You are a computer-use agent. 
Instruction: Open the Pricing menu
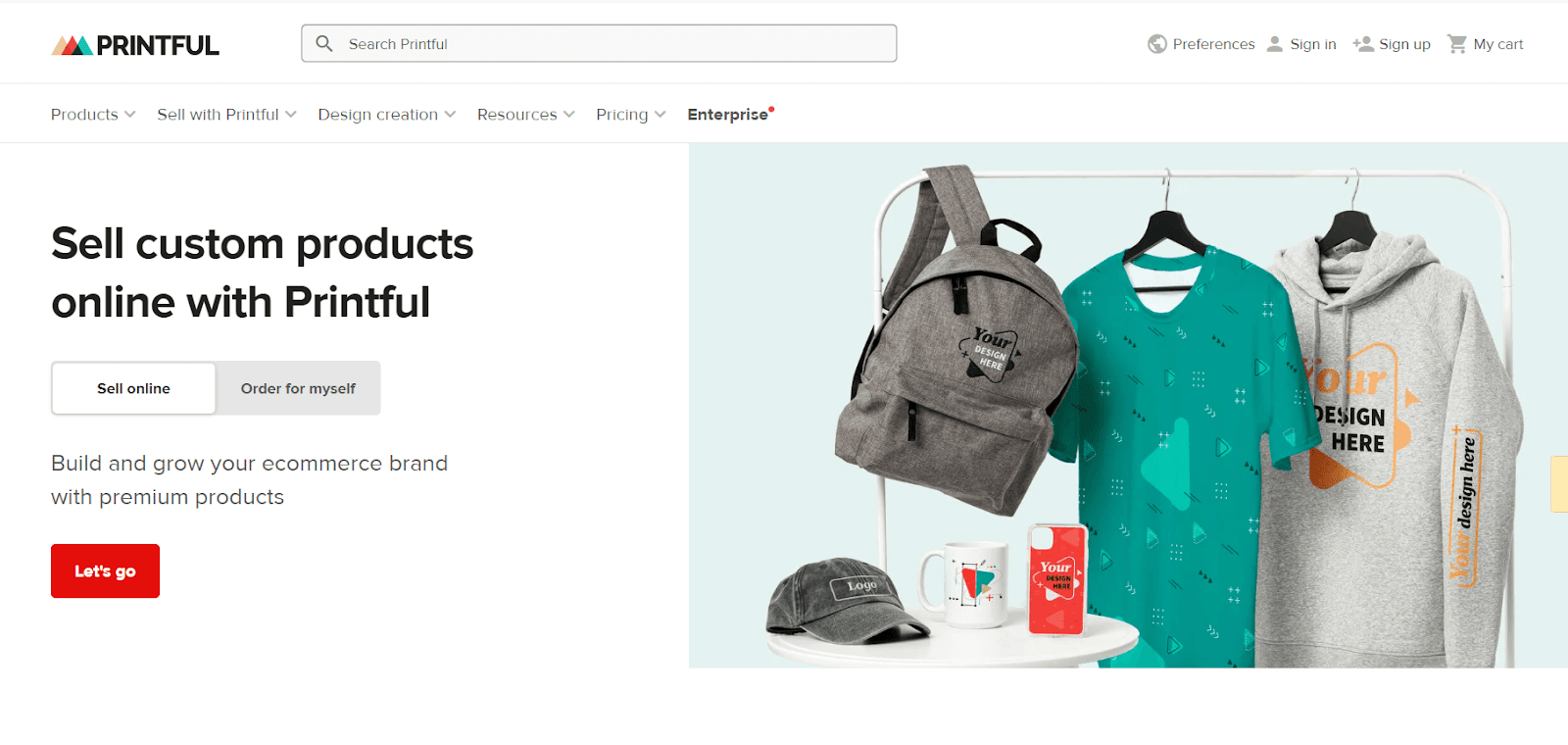pos(630,115)
